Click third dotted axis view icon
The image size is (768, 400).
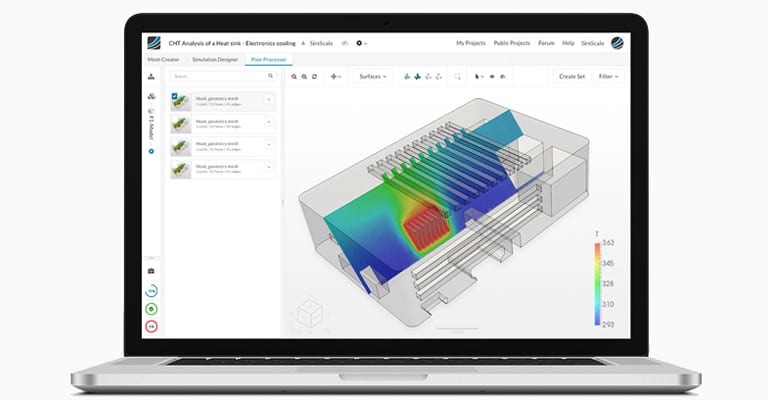(428, 76)
